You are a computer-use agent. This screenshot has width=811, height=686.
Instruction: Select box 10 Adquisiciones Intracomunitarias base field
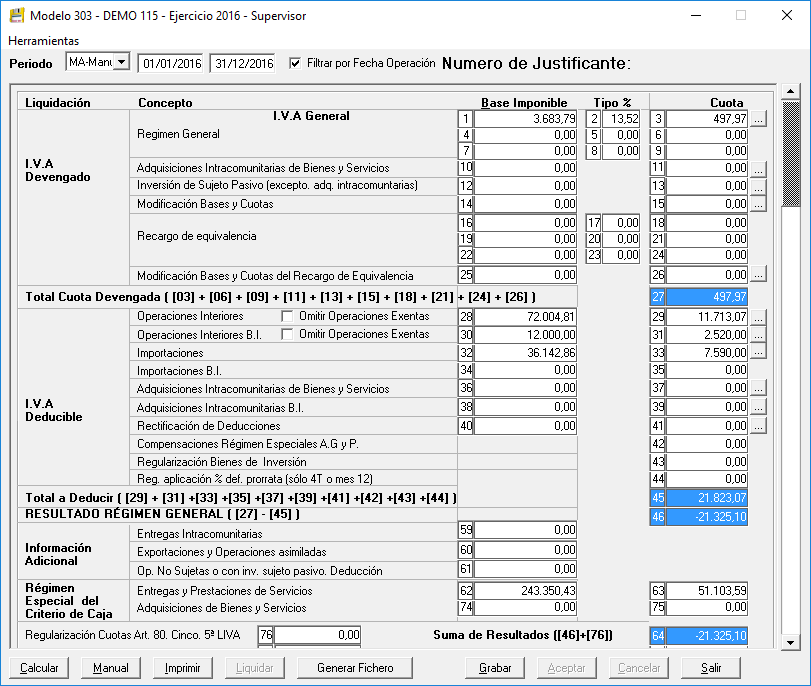pyautogui.click(x=525, y=168)
